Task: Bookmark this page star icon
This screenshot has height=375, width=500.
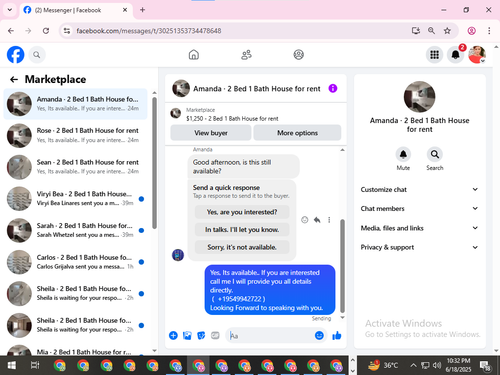Action: pyautogui.click(x=447, y=31)
